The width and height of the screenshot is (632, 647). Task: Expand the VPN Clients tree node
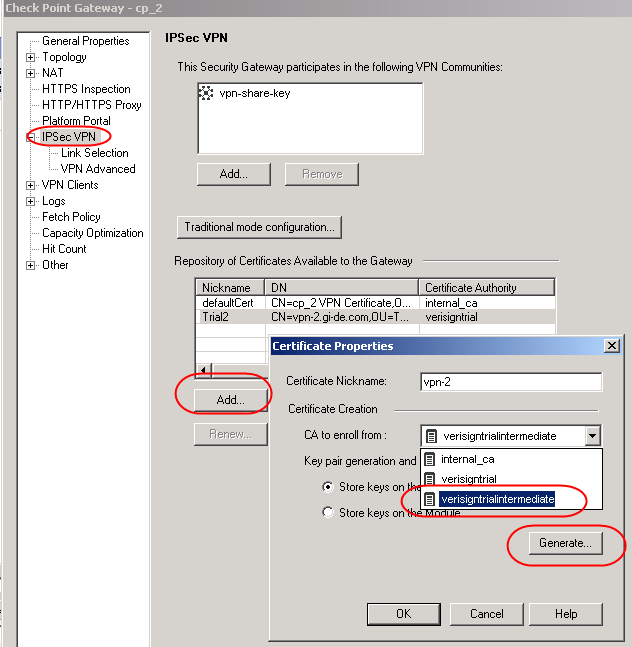coord(30,185)
